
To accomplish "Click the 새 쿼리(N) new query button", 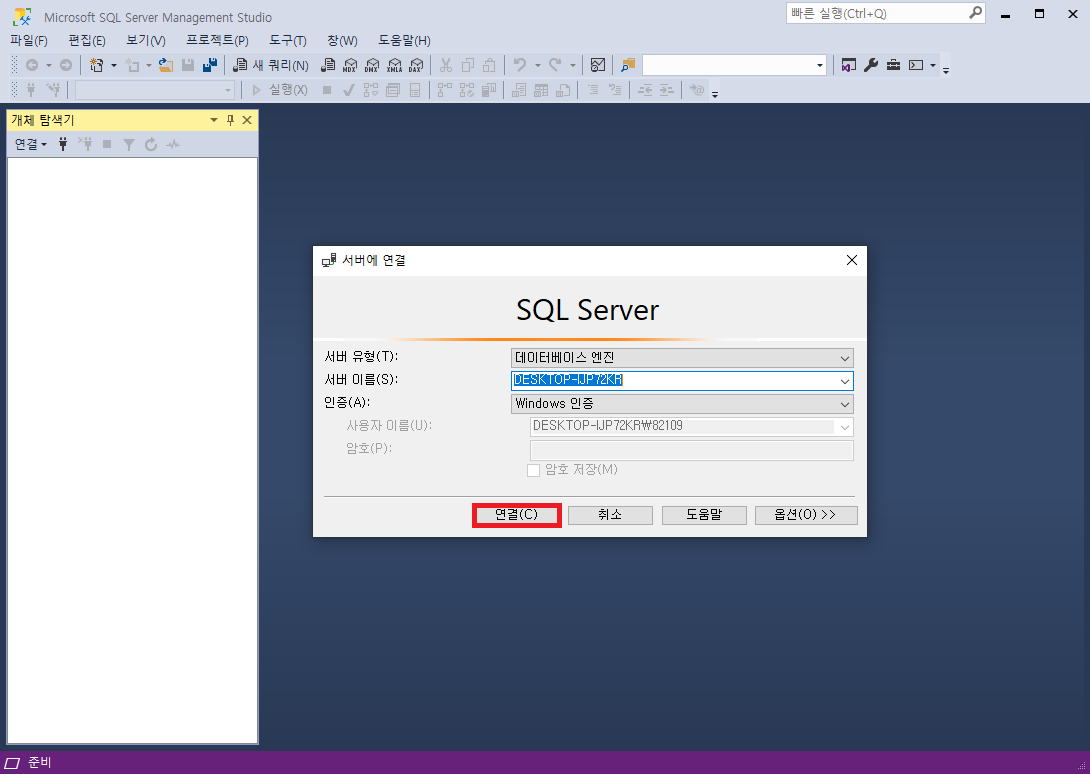I will [271, 65].
